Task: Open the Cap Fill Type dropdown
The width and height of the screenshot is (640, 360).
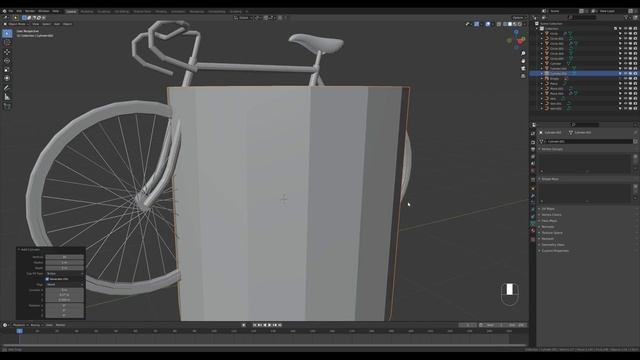Action: coord(64,273)
